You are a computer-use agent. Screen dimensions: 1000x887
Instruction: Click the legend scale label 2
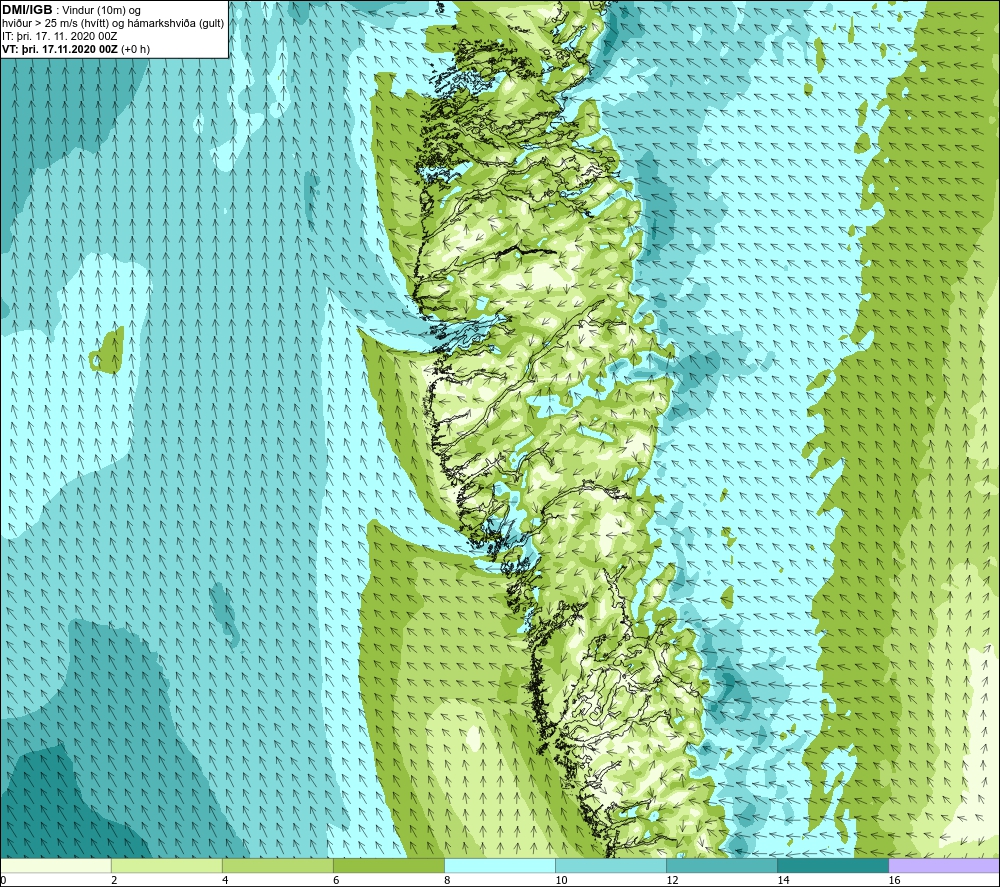coord(114,880)
